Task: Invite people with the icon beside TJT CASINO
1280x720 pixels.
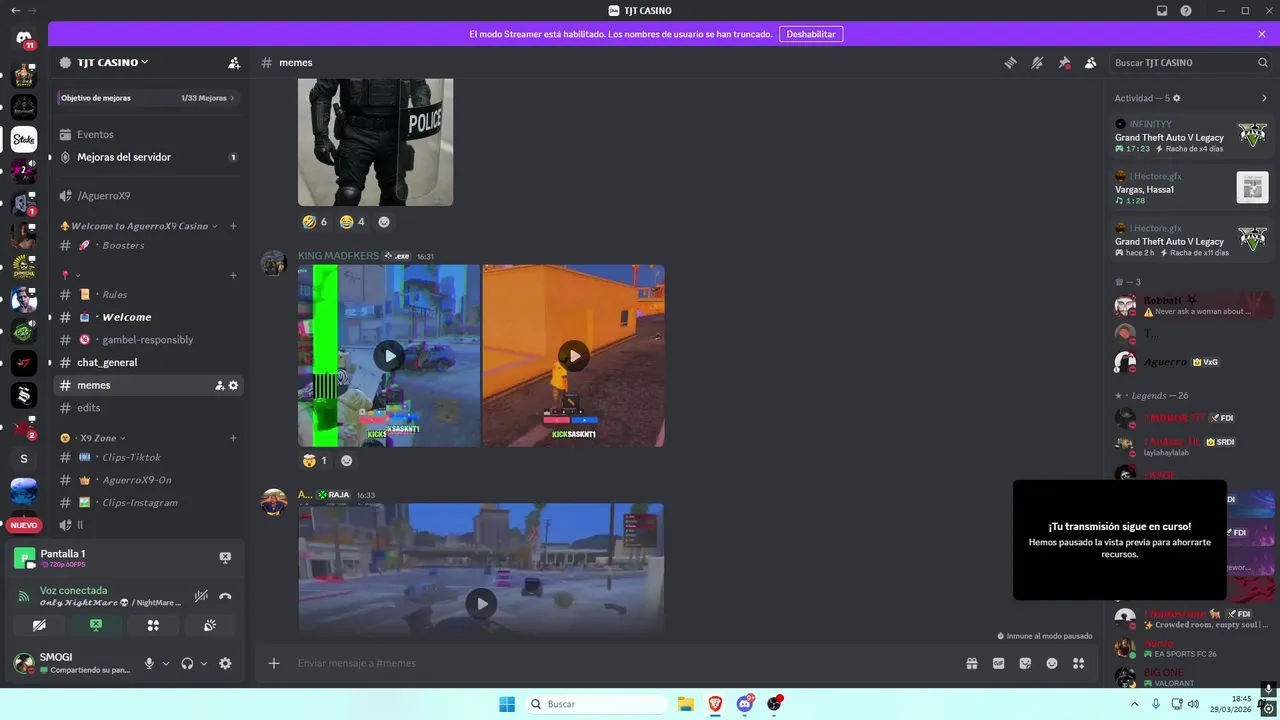Action: 234,62
